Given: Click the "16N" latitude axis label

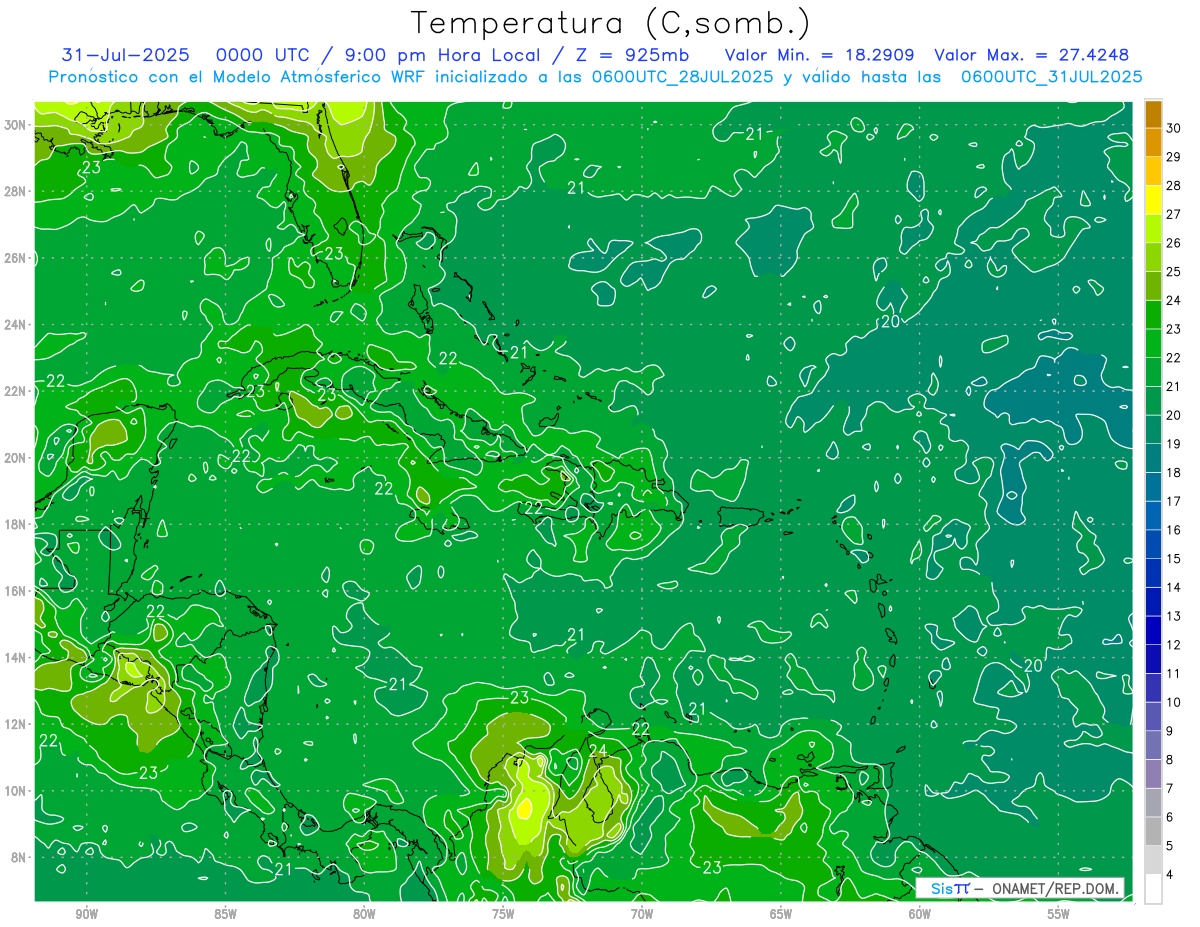Looking at the screenshot, I should point(15,591).
